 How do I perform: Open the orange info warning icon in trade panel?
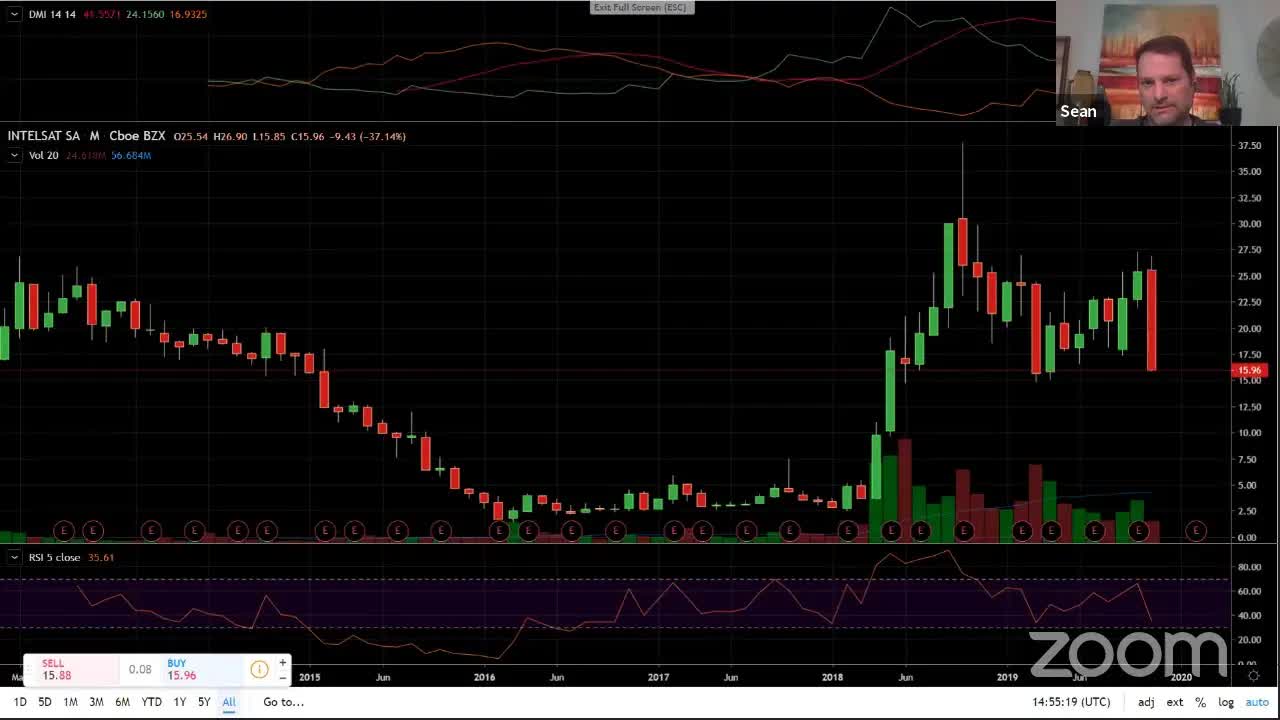(259, 669)
